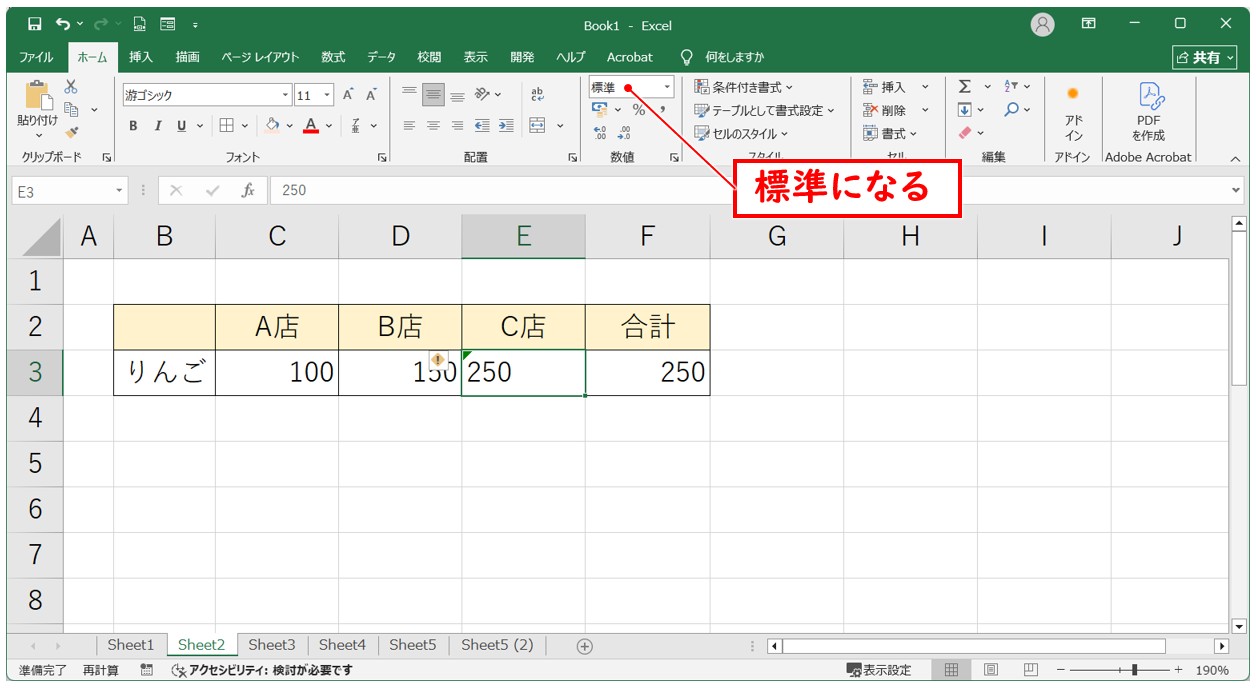Image resolution: width=1256 pixels, height=688 pixels.
Task: Click the zoom slider handle
Action: 1134,670
